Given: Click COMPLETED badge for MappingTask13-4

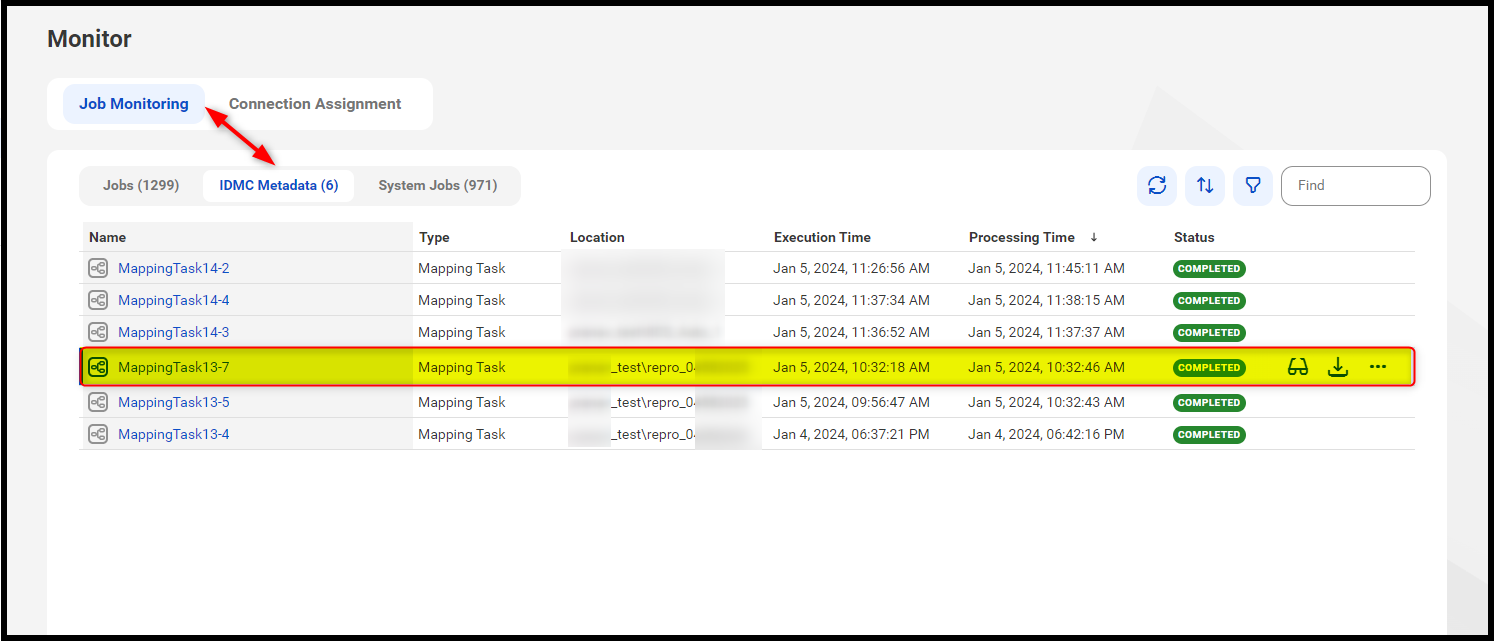Looking at the screenshot, I should tap(1209, 434).
